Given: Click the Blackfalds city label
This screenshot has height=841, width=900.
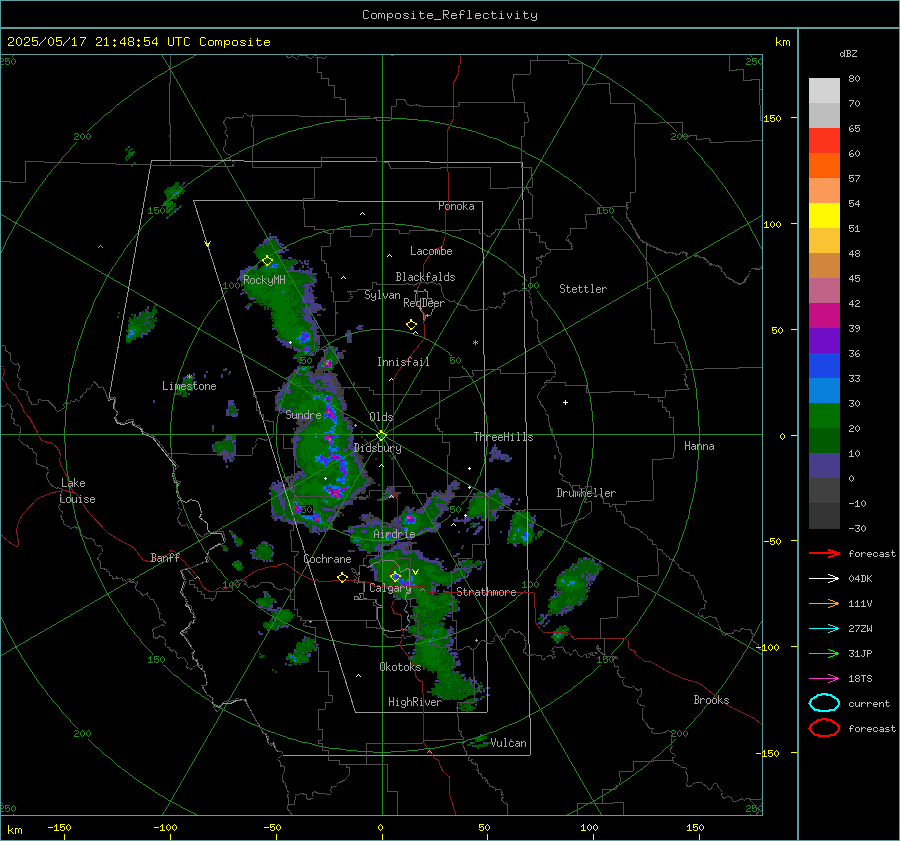Looking at the screenshot, I should click(425, 277).
